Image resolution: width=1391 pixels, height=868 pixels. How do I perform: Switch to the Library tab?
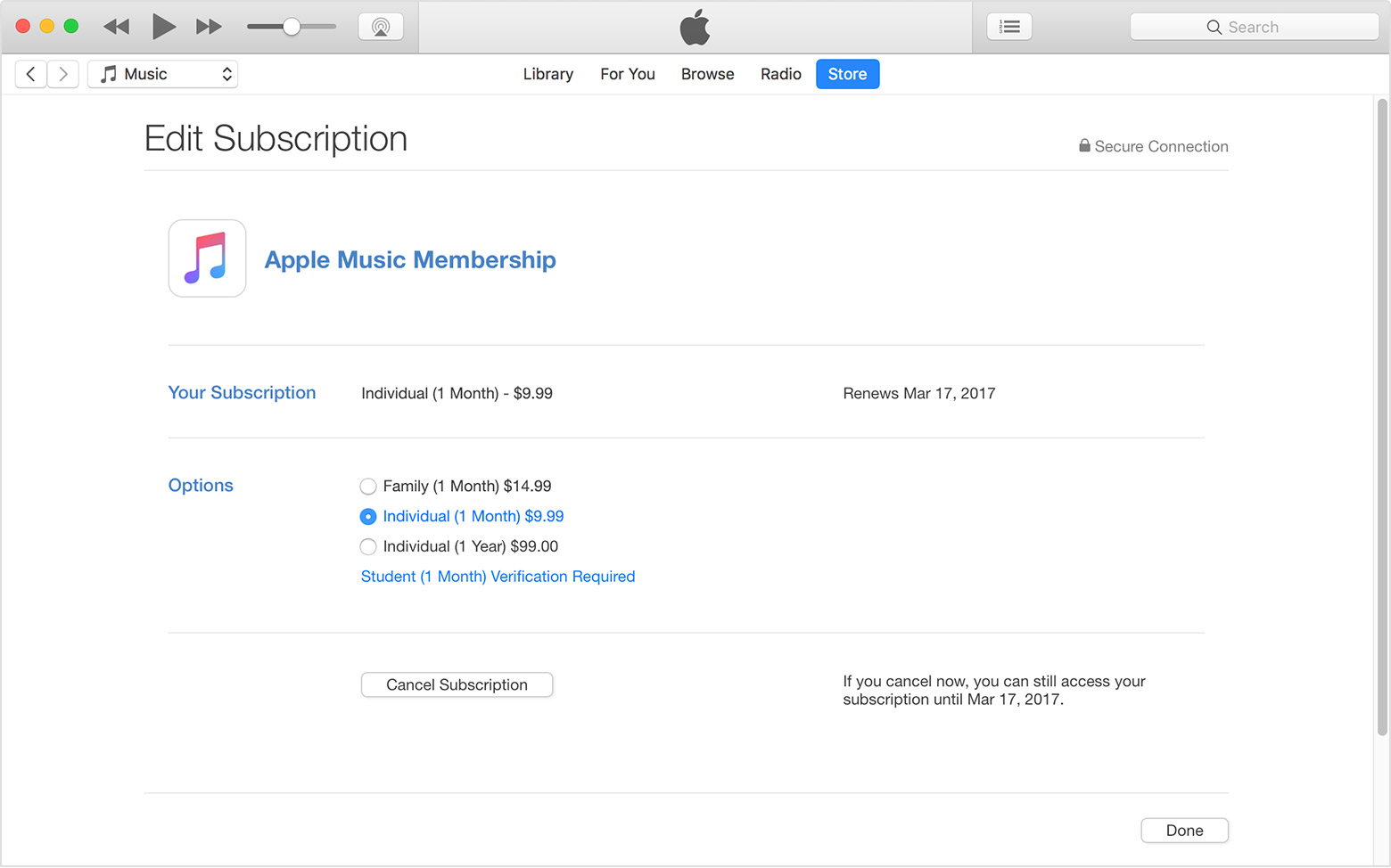pos(547,74)
